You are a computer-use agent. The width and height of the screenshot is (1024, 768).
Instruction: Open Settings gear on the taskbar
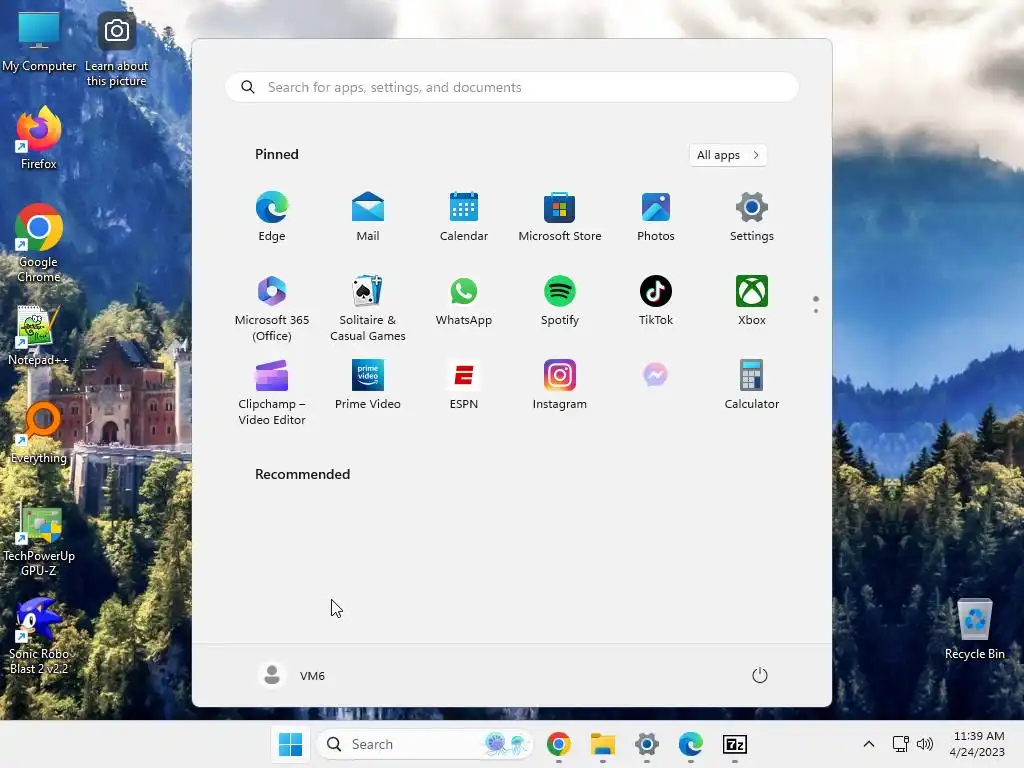point(647,744)
